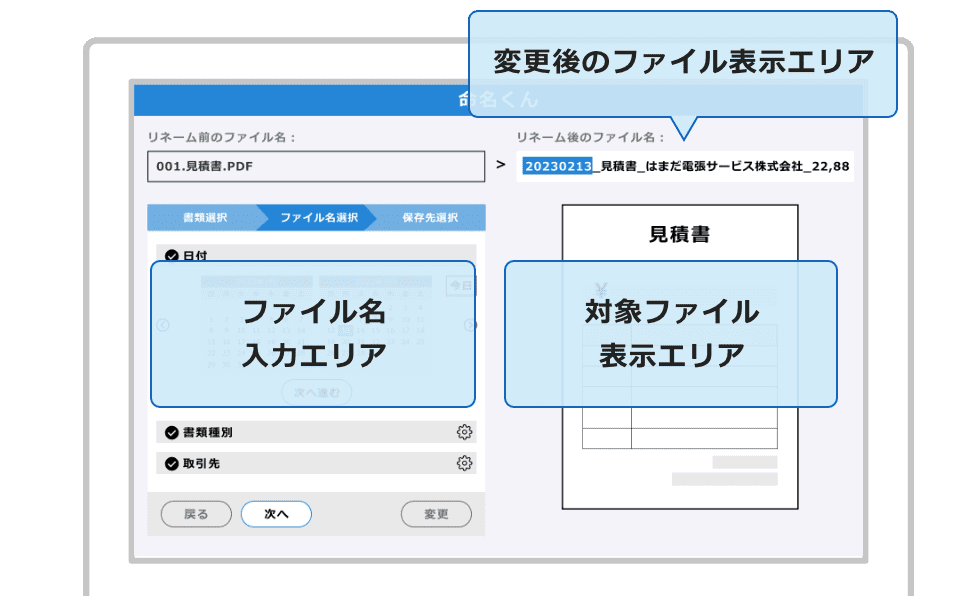Viewport: 980px width, 596px height.
Task: Click the 戻る button
Action: point(196,514)
